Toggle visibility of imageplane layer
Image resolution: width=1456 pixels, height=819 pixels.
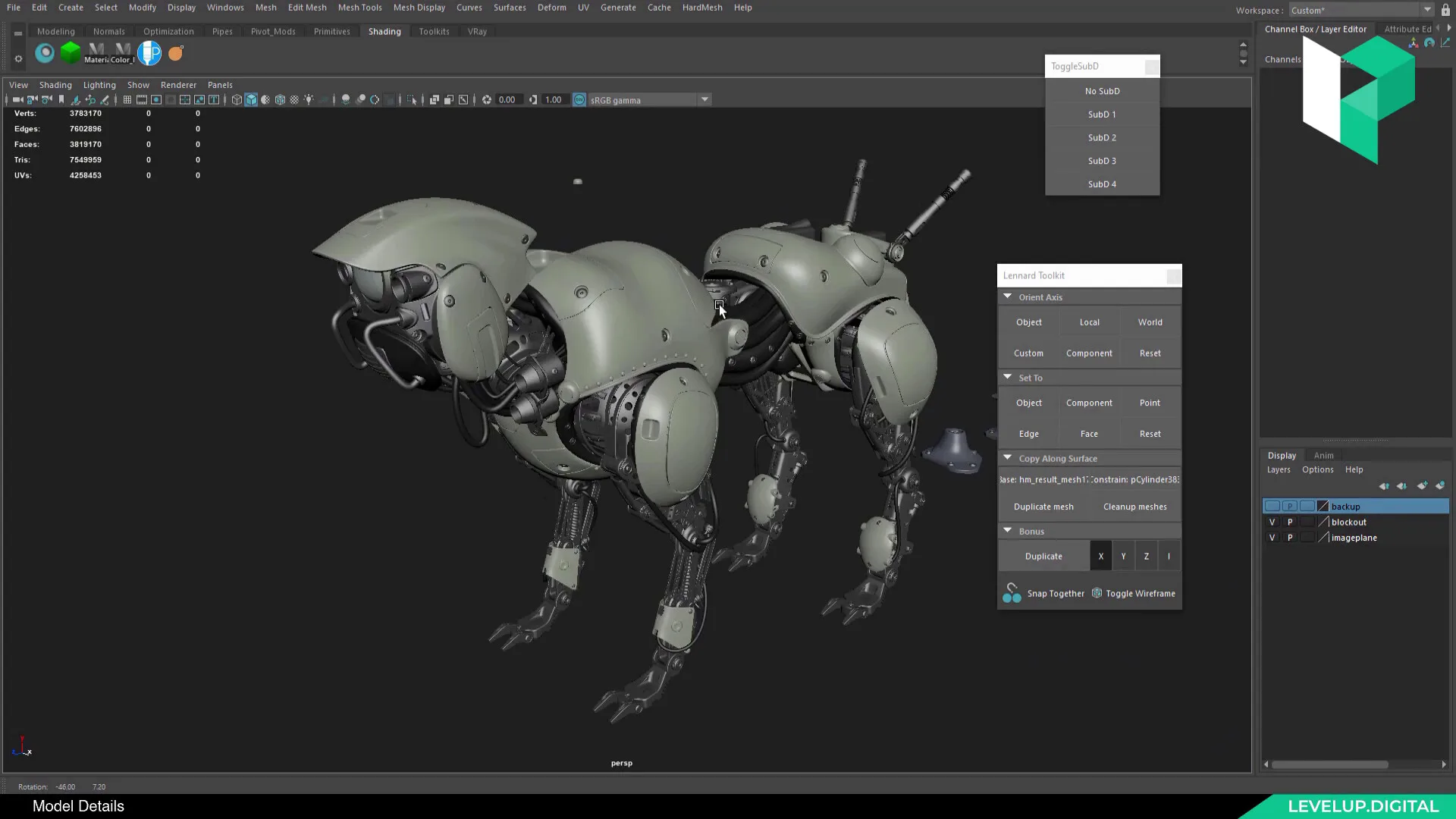pyautogui.click(x=1272, y=538)
